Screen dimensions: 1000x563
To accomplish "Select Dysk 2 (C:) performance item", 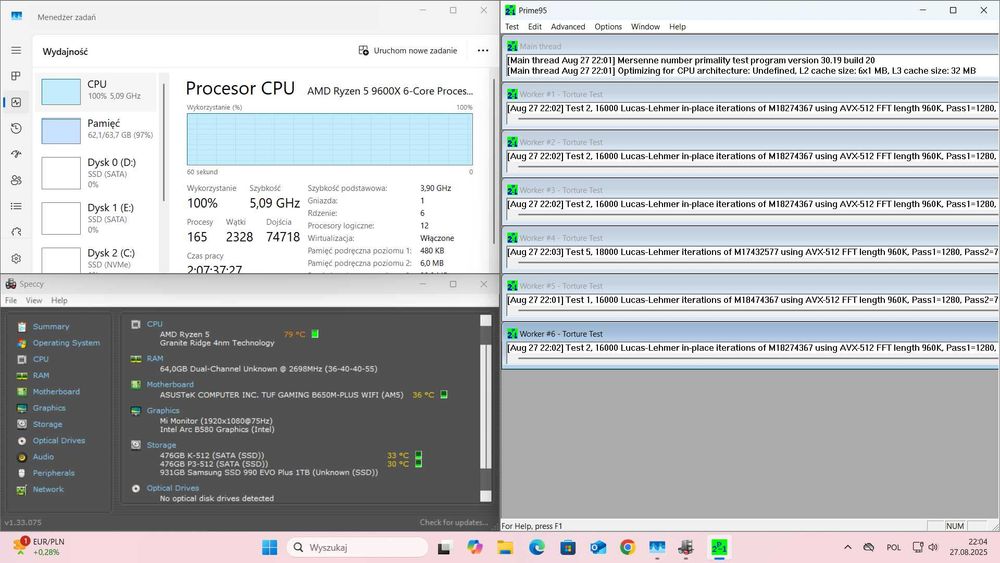I will pyautogui.click(x=96, y=259).
